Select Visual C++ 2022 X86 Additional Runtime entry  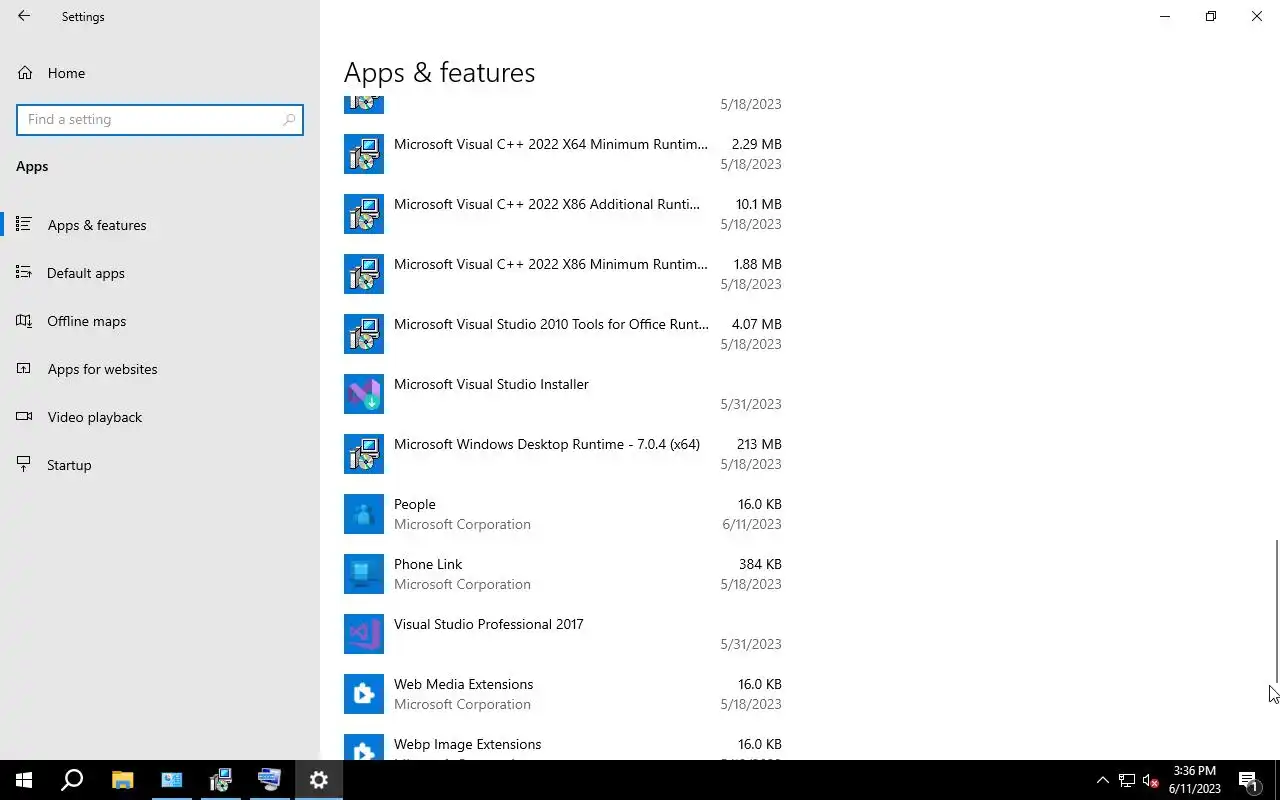(563, 214)
